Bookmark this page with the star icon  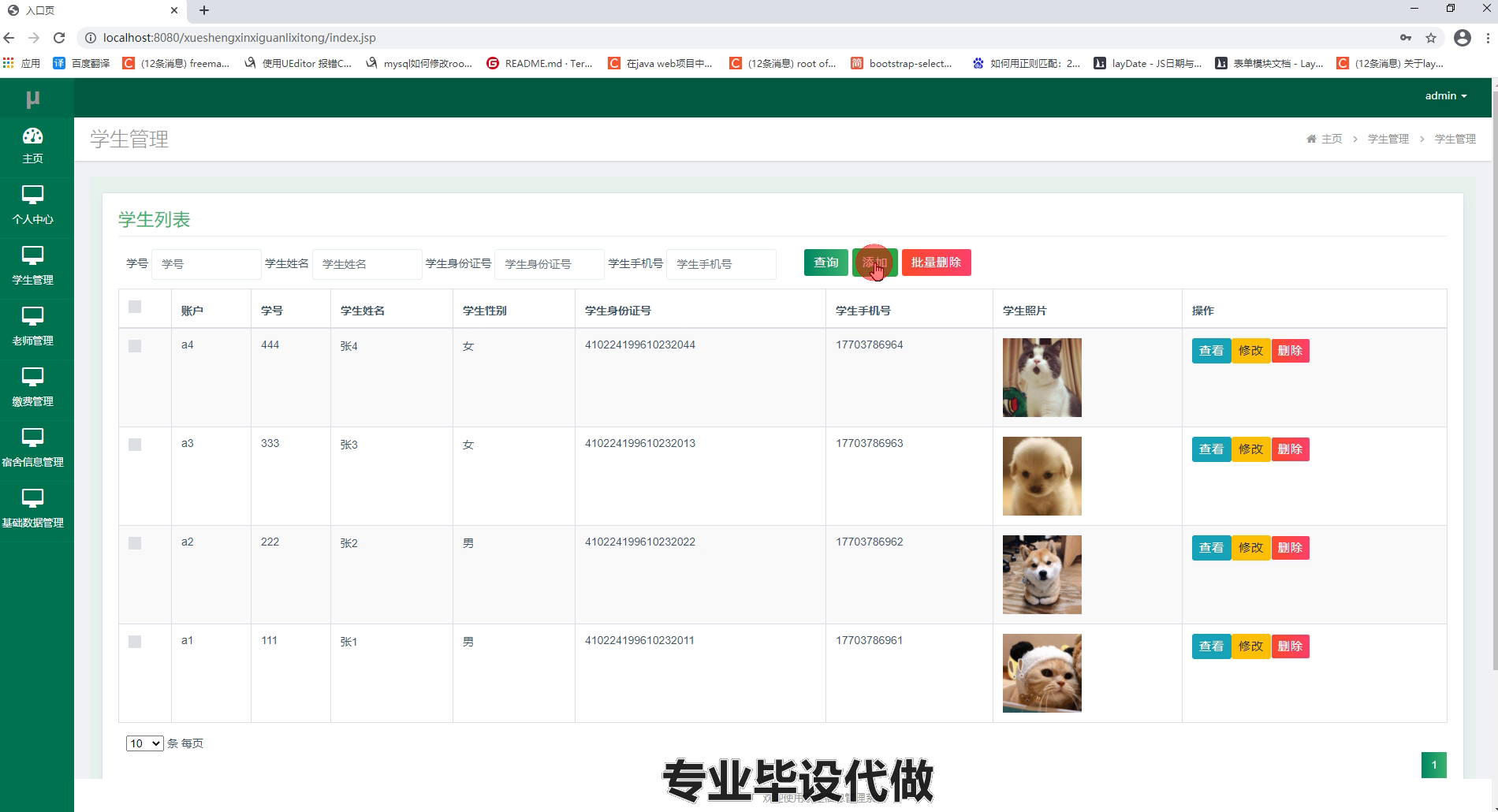click(x=1431, y=38)
